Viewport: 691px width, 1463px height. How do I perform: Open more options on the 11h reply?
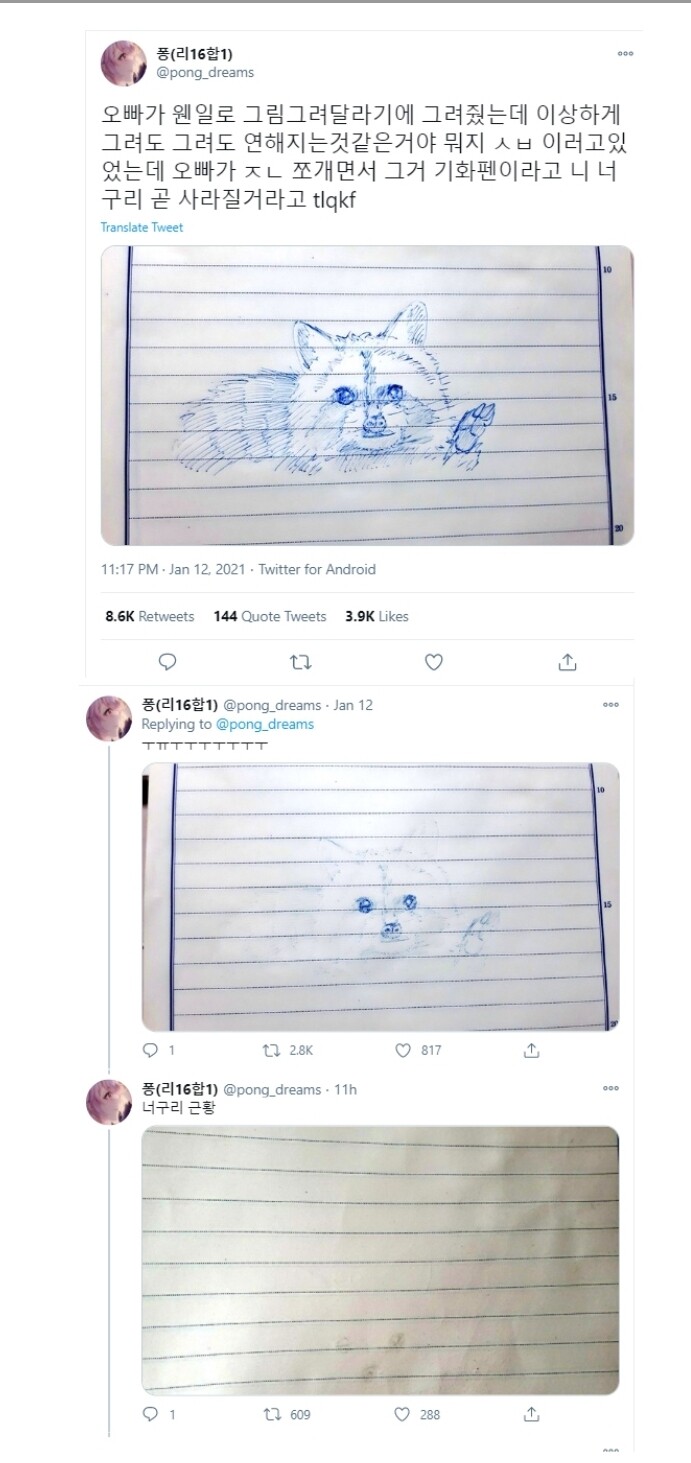610,1089
